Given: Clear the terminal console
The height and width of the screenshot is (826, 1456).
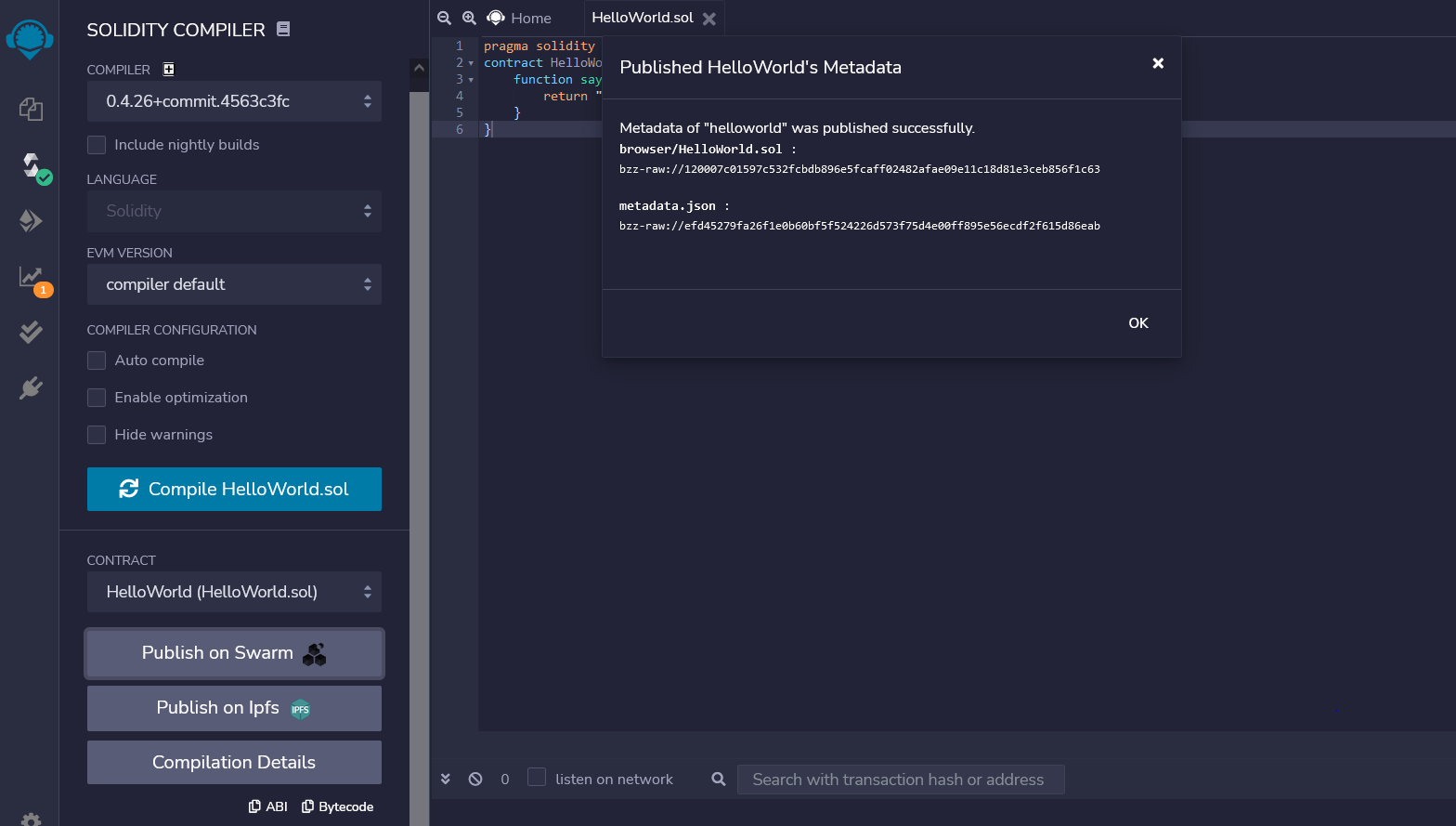Looking at the screenshot, I should 475,779.
